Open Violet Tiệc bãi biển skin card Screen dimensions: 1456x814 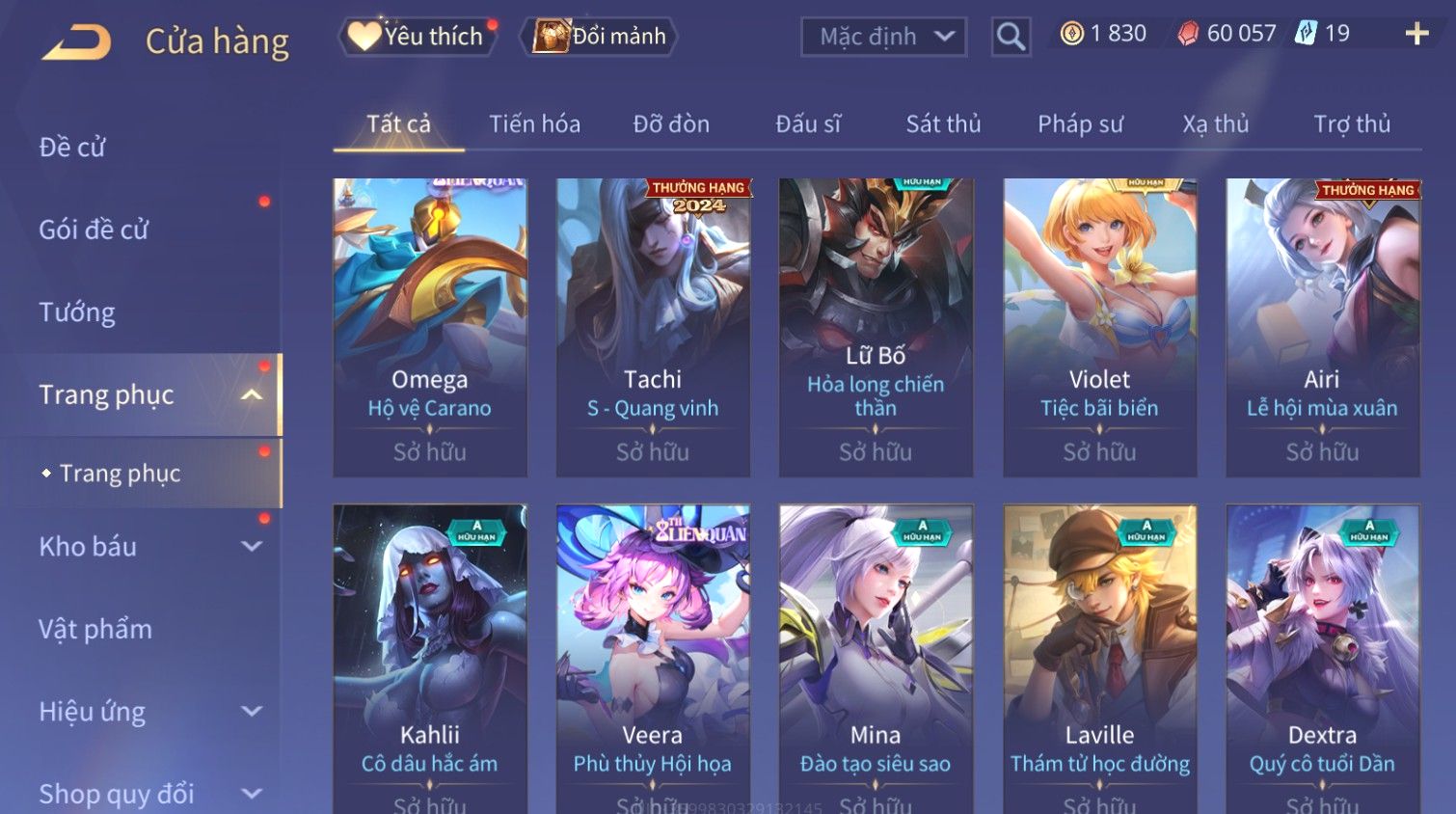1099,327
